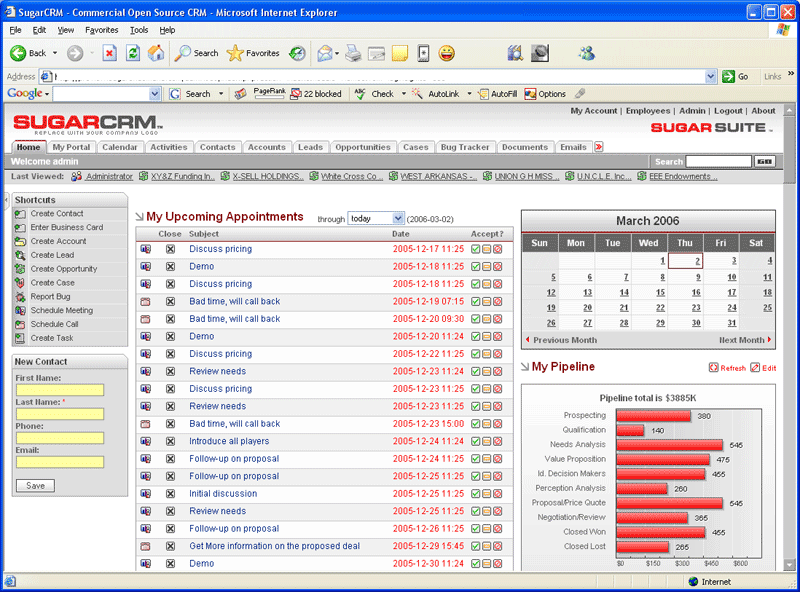Click the 22 blocked popup blocker icon
Image resolution: width=800 pixels, height=592 pixels.
pos(316,94)
